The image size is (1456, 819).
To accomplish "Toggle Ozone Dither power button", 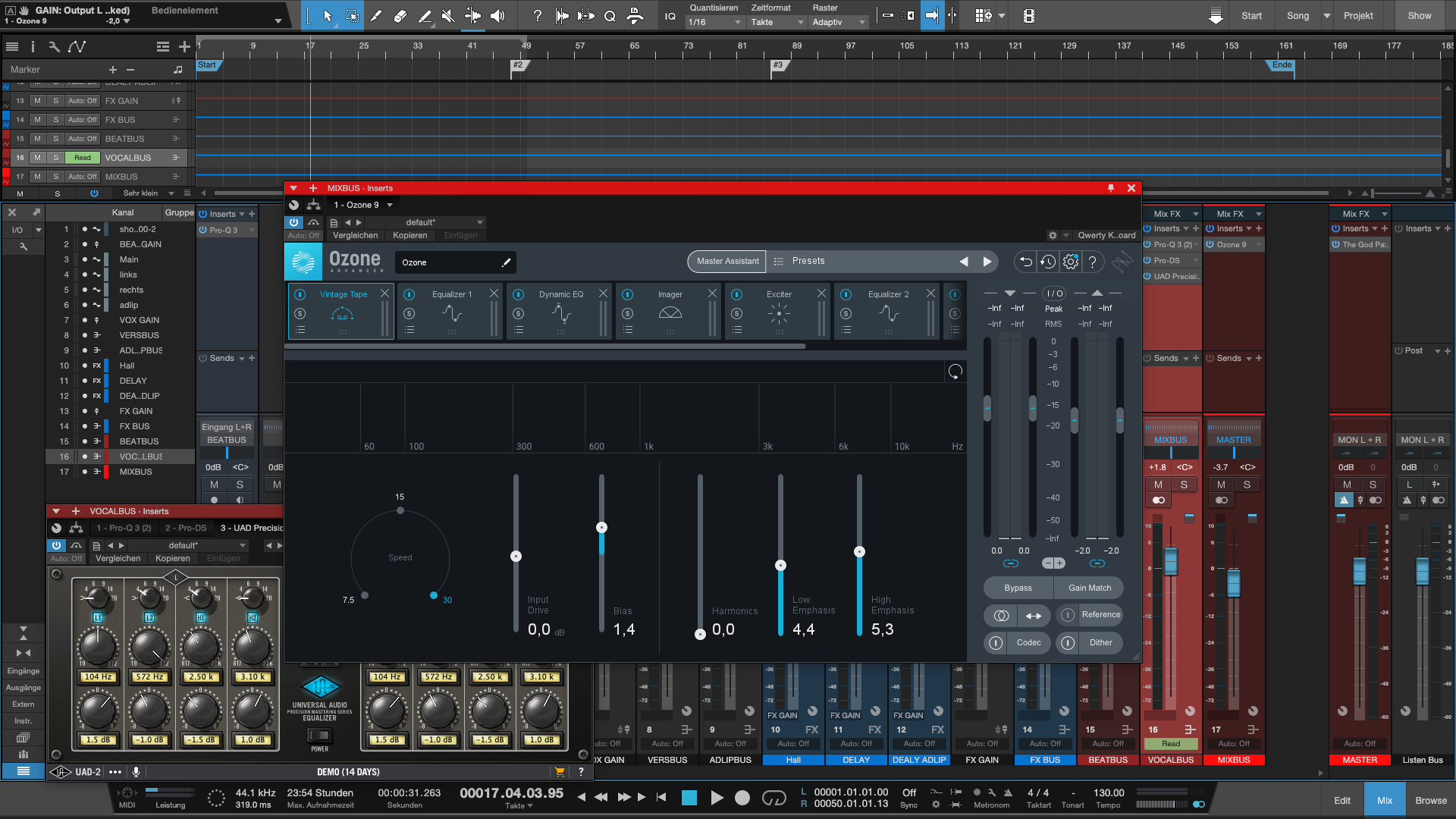I will tap(1068, 643).
